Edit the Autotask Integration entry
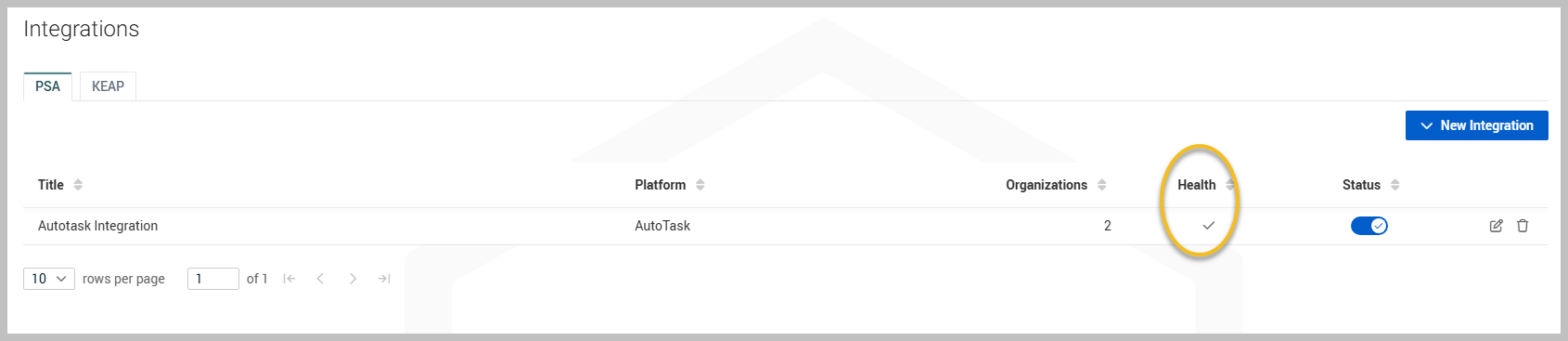1568x341 pixels. (x=1496, y=226)
